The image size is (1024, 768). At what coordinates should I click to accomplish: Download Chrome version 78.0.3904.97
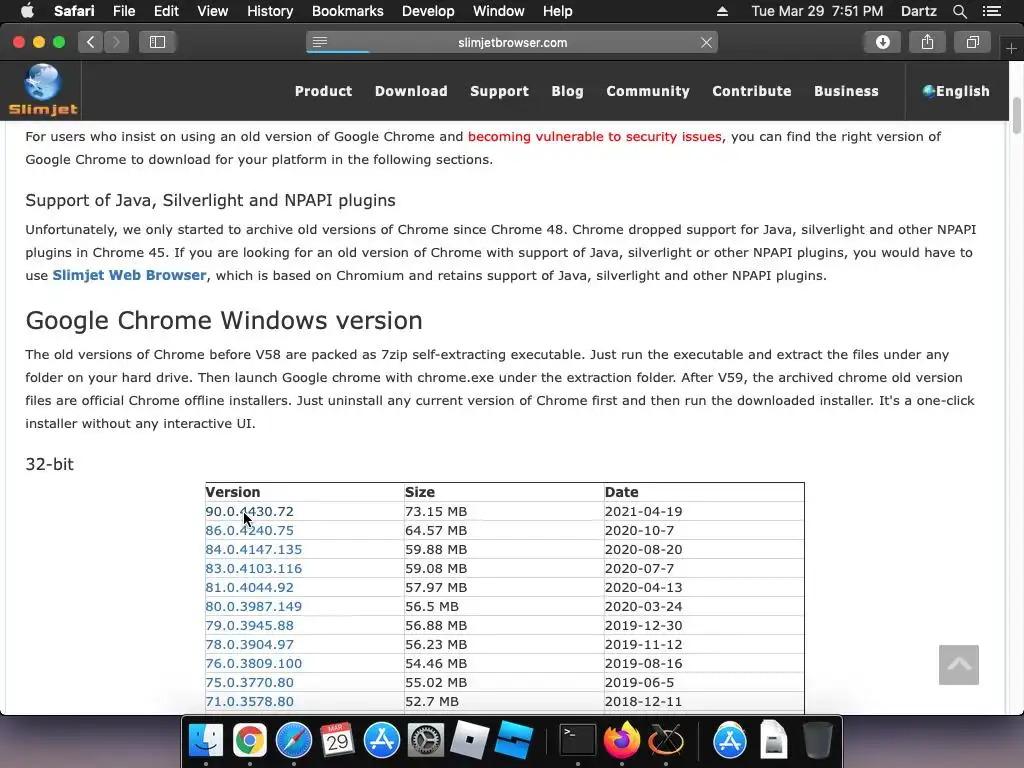click(249, 644)
